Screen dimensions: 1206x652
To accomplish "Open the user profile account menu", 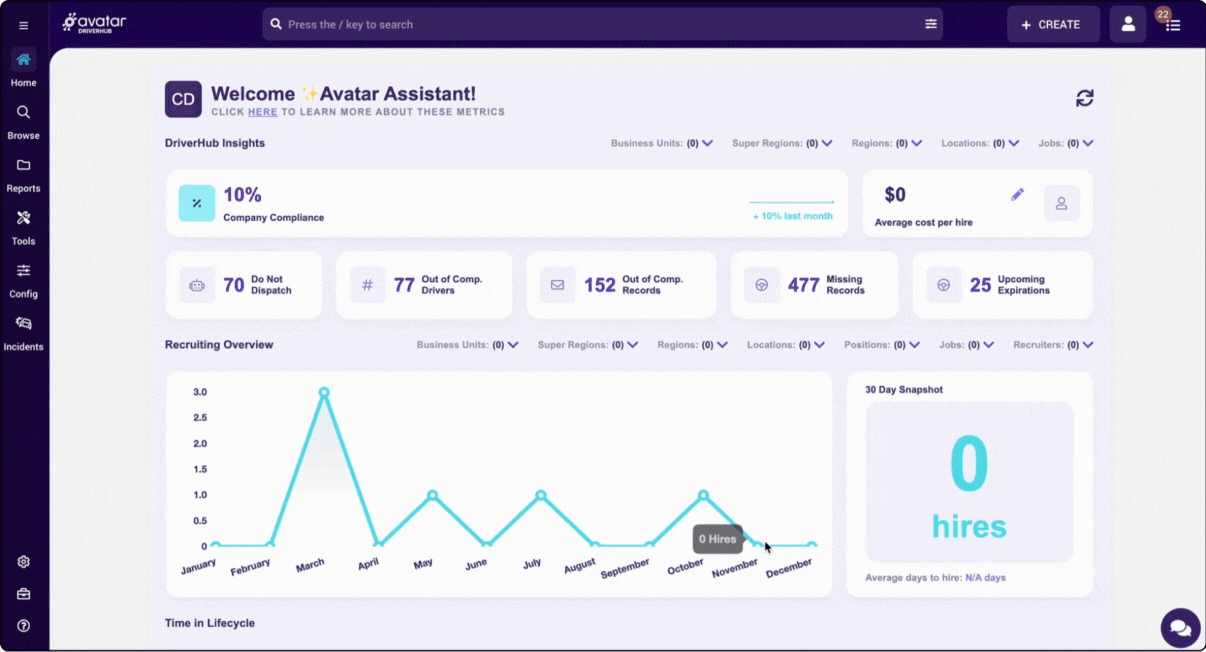I will click(1128, 23).
